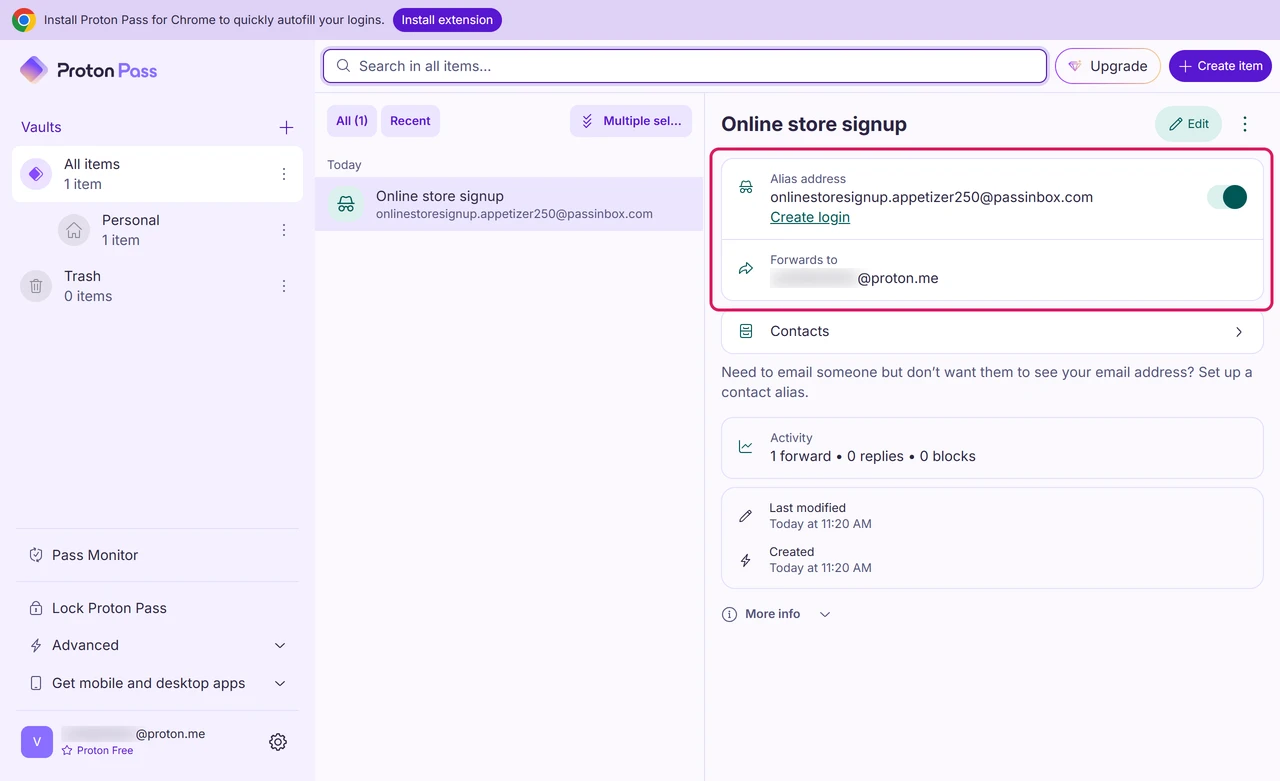Open the Trash vault

click(157, 286)
